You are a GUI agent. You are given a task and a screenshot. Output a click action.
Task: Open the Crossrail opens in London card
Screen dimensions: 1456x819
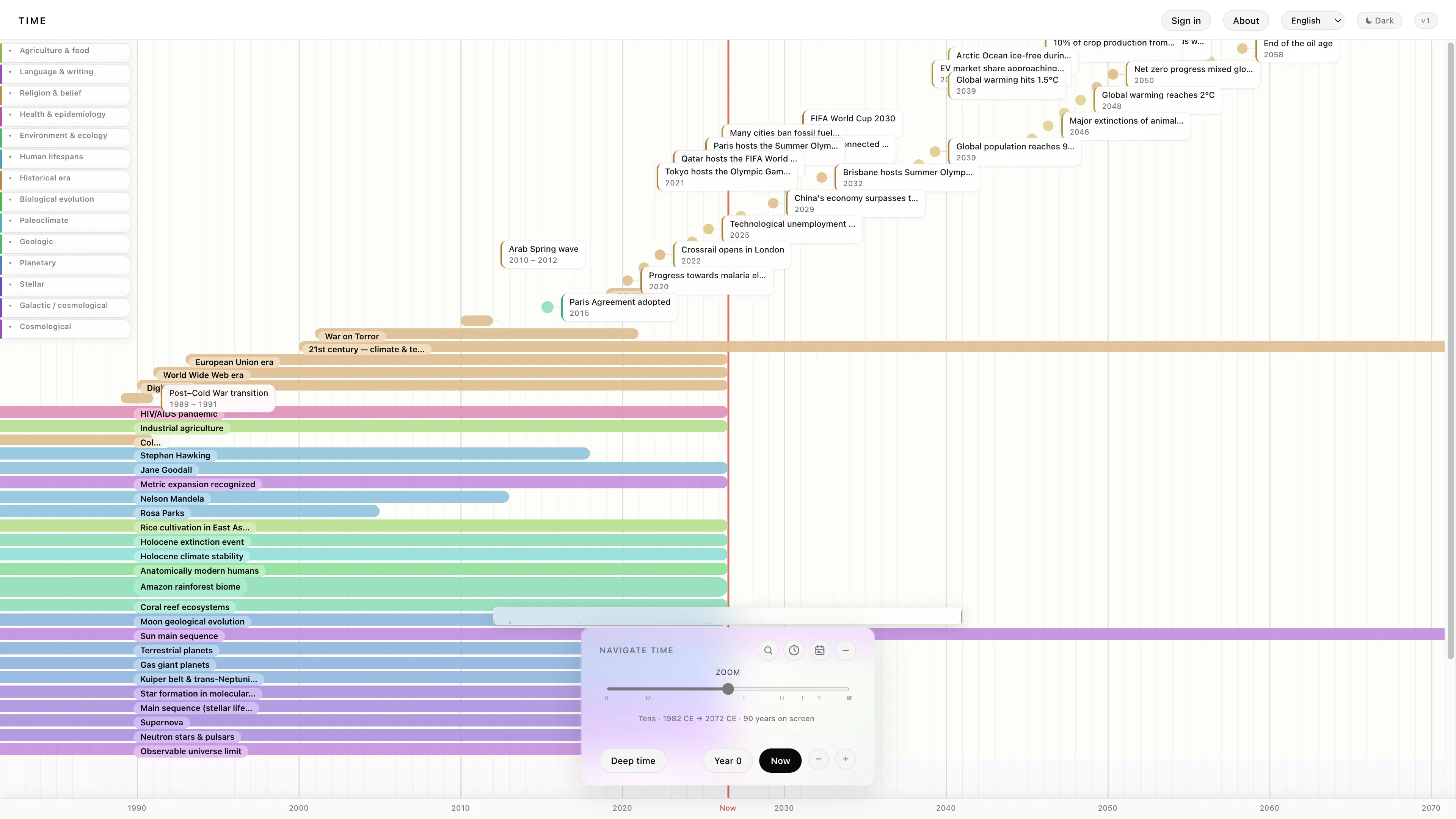pos(732,255)
